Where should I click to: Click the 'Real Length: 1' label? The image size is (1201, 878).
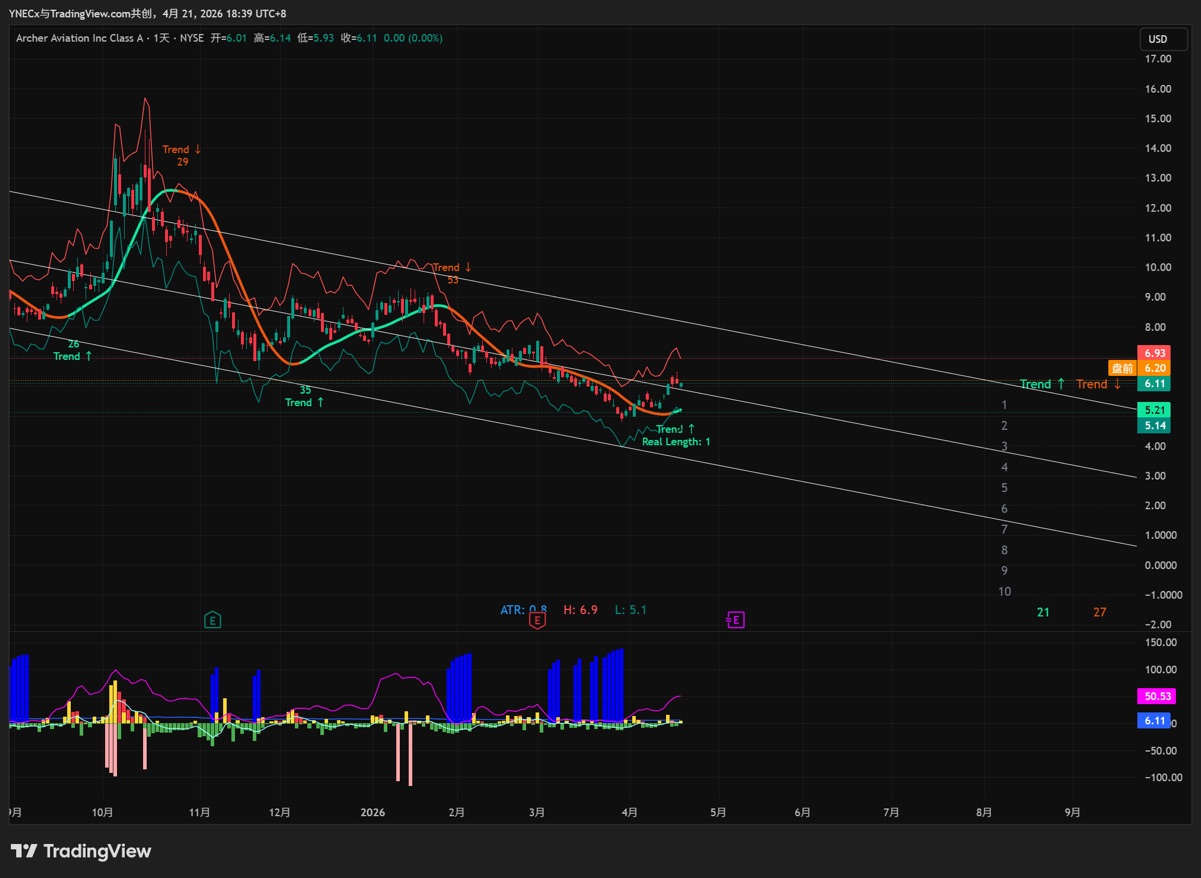[676, 441]
